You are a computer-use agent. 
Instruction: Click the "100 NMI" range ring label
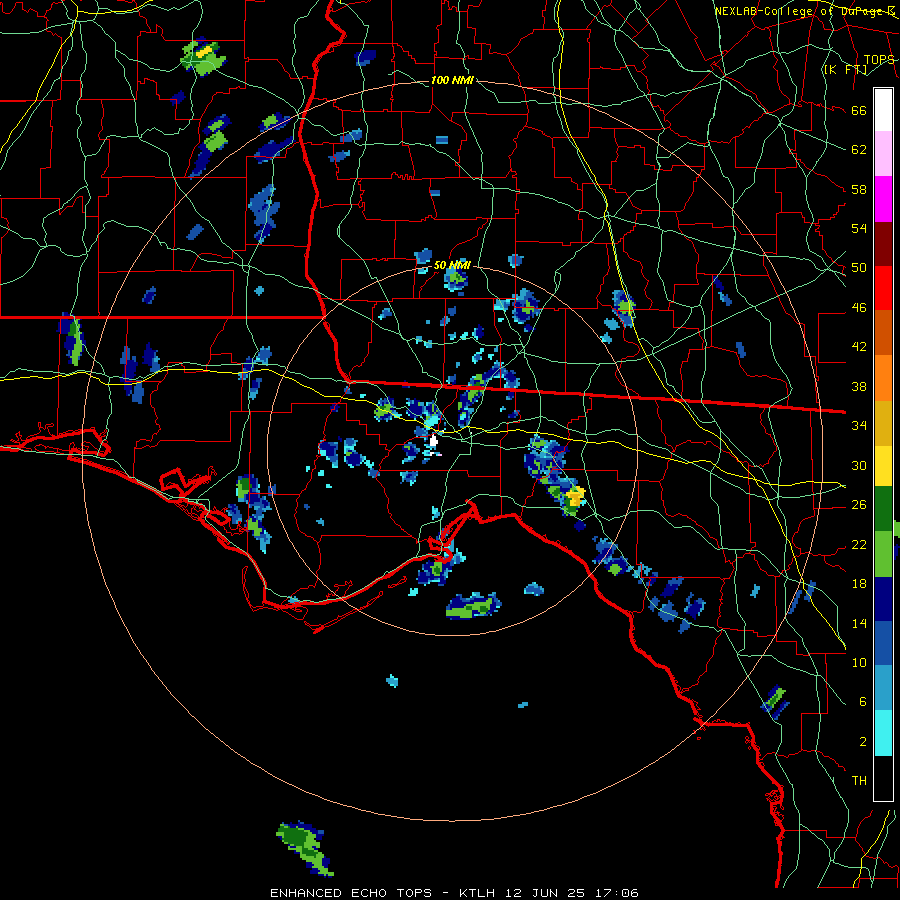pos(452,80)
